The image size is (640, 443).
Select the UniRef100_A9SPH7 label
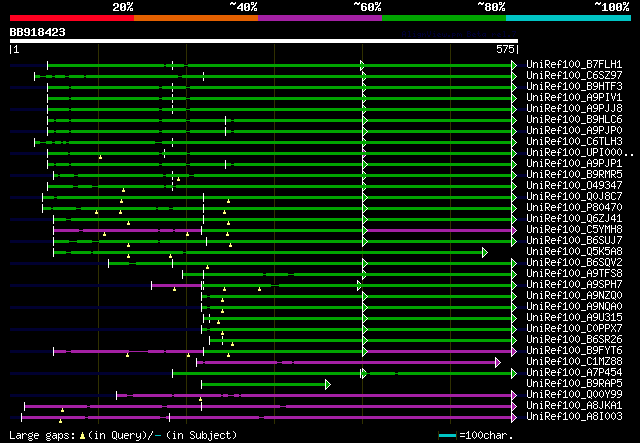pos(574,285)
